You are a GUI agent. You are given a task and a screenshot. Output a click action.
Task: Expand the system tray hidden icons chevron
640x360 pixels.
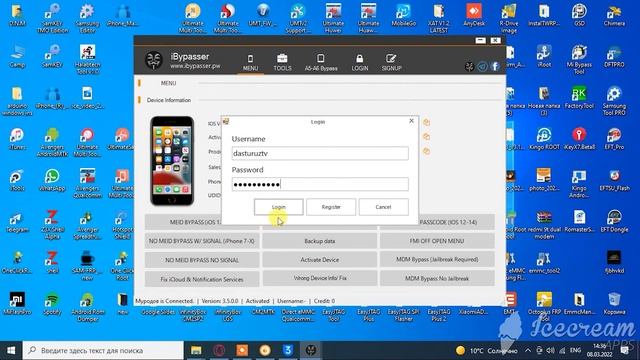pyautogui.click(x=528, y=350)
